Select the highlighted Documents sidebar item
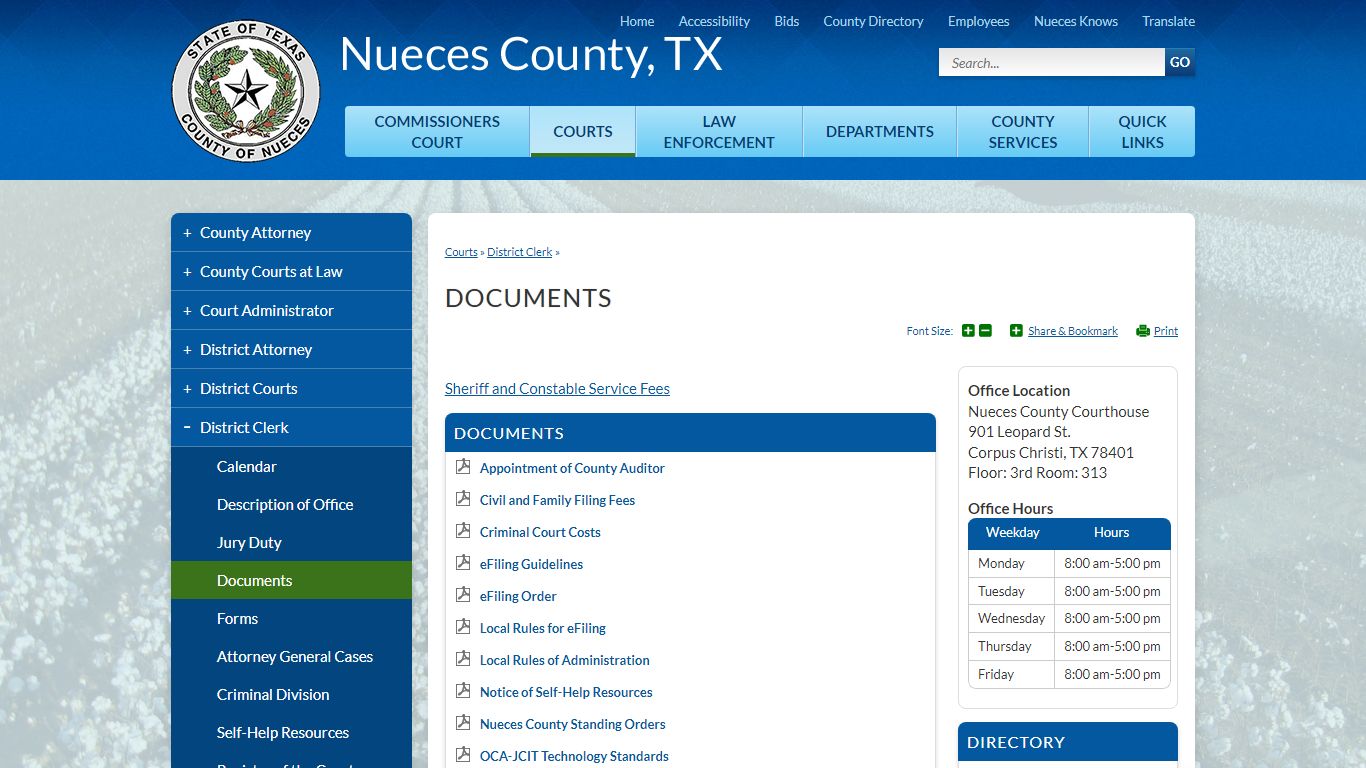 [291, 580]
